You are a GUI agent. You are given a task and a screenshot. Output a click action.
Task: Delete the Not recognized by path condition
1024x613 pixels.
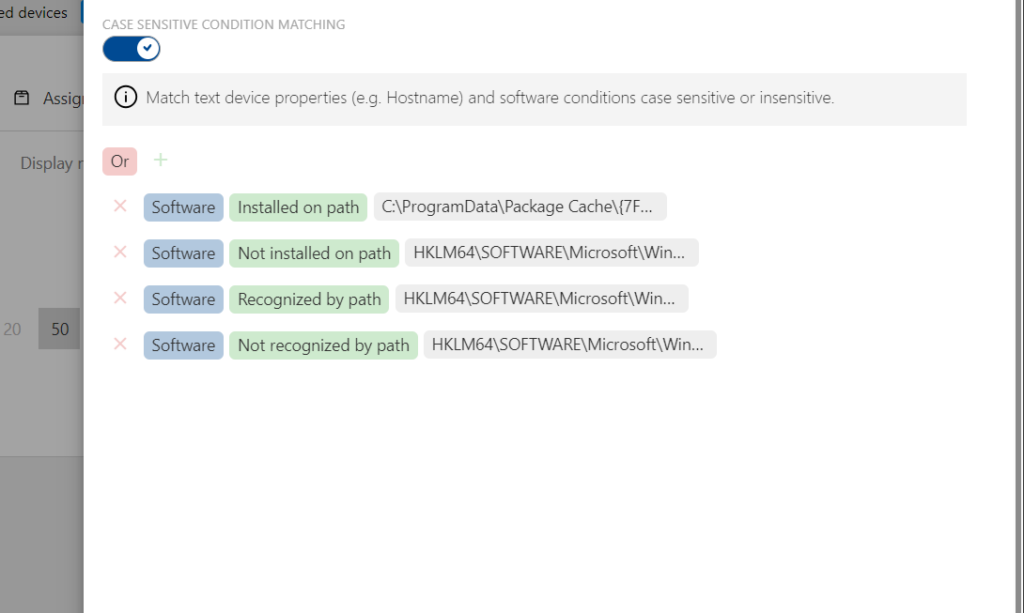[120, 344]
